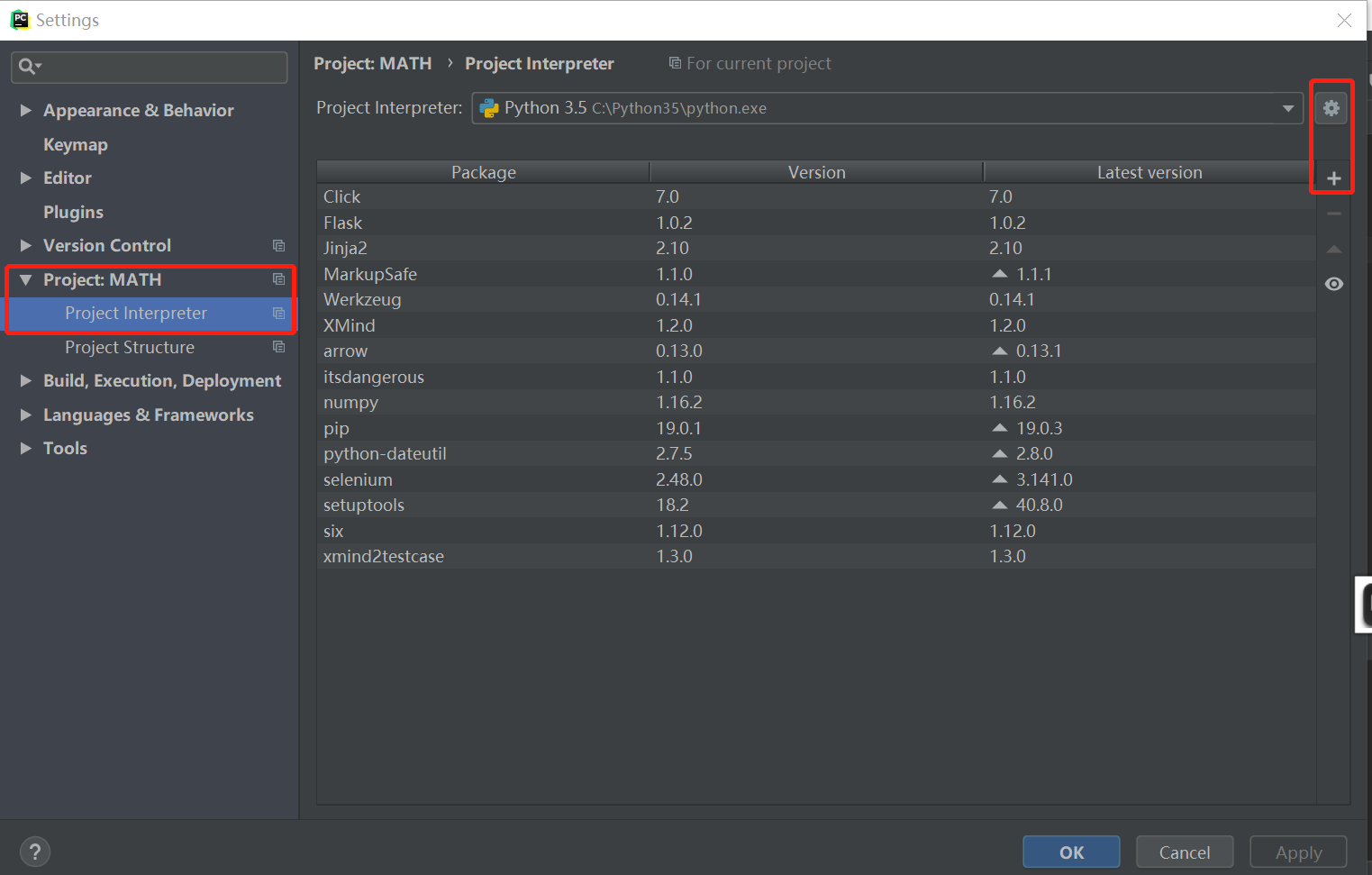Image resolution: width=1372 pixels, height=875 pixels.
Task: Select the XMind package row
Action: [816, 325]
